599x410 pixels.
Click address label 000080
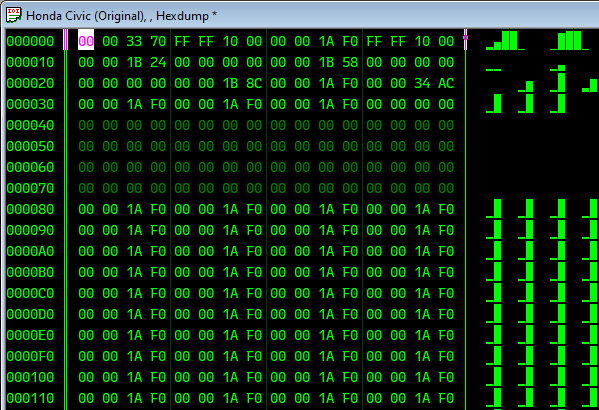30,209
